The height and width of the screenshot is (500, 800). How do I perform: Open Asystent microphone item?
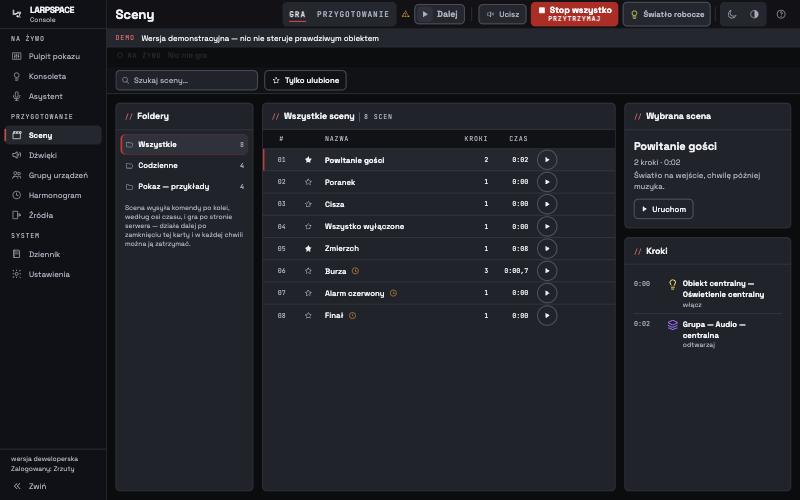coord(53,96)
